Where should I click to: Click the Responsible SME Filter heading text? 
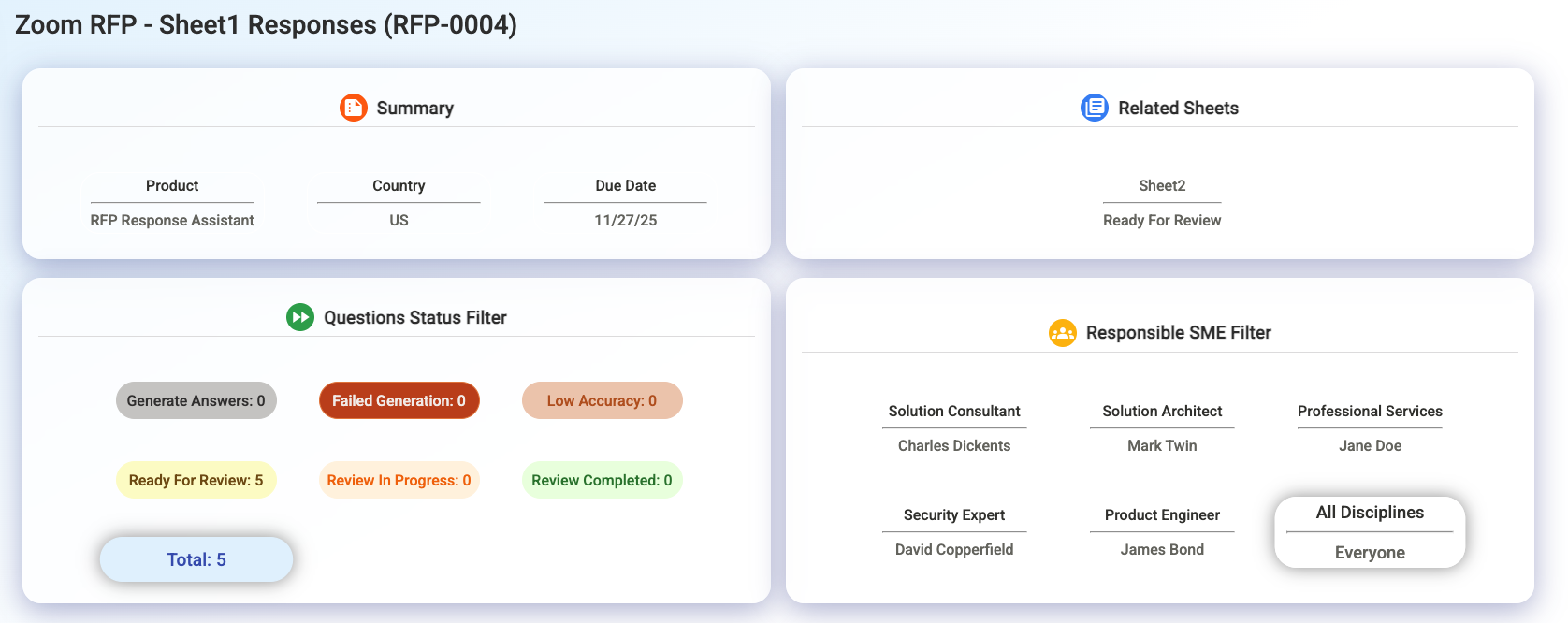[x=1179, y=332]
